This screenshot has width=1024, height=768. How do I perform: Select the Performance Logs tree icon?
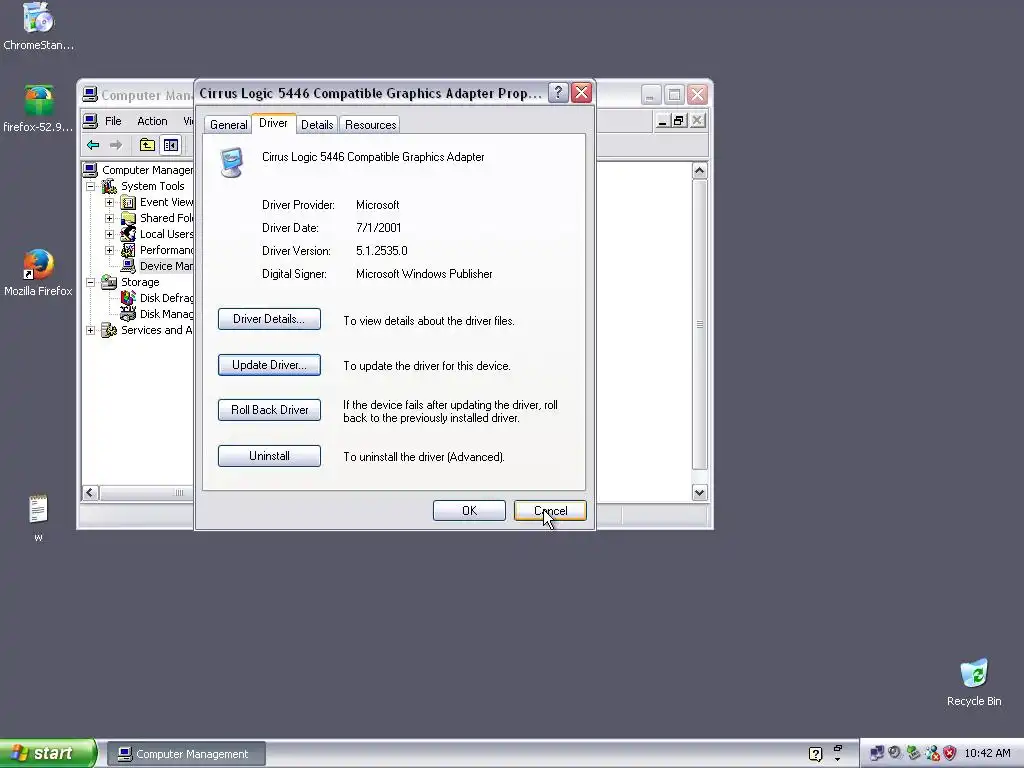click(x=128, y=250)
